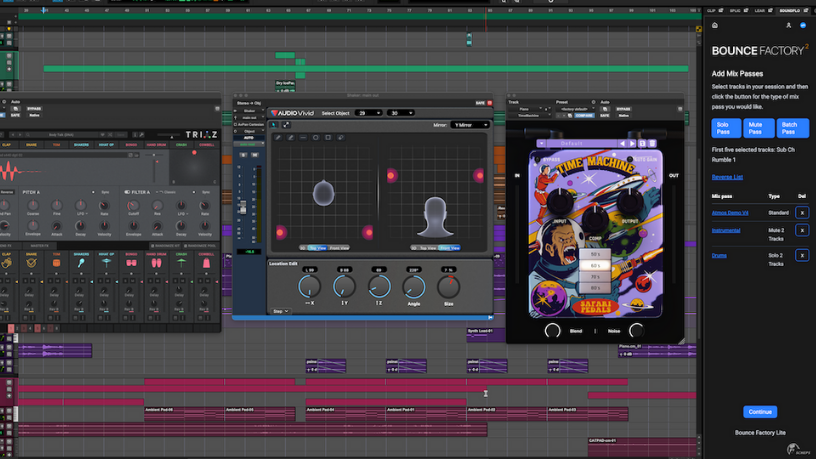816x459 pixels.
Task: Select the pointer tool in Audio Vivid
Action: click(274, 125)
